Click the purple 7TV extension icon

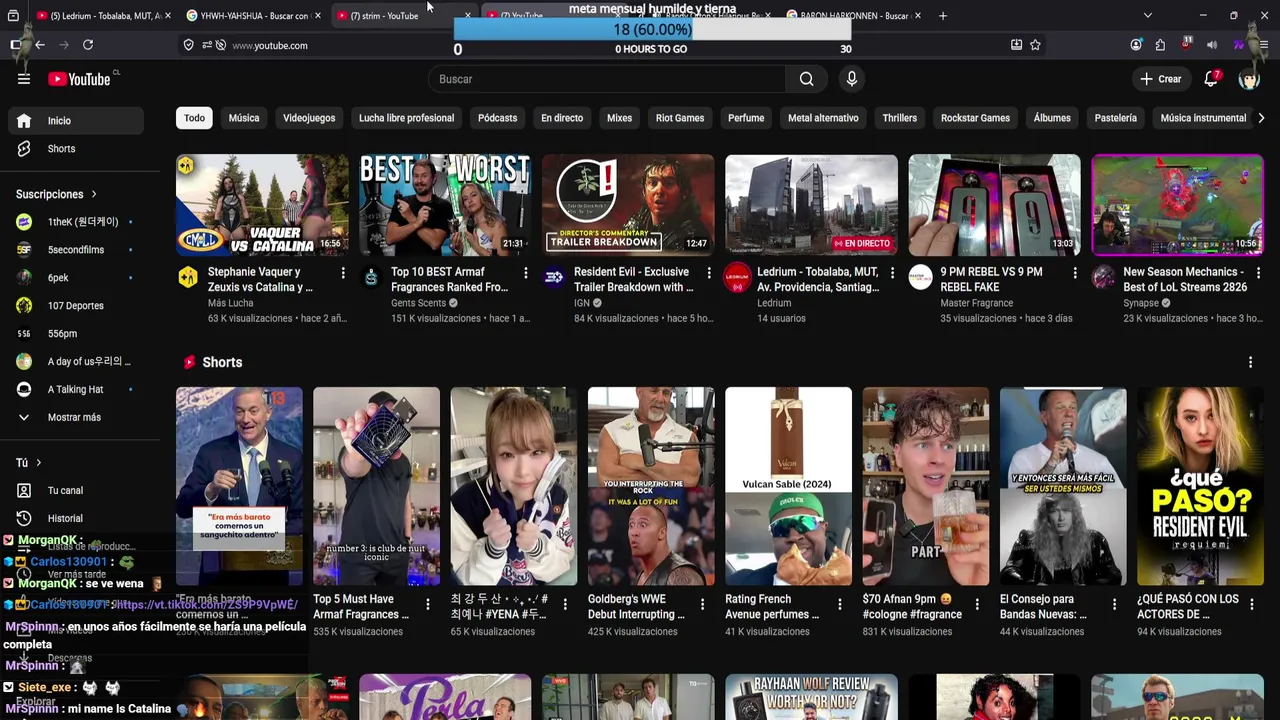1239,45
